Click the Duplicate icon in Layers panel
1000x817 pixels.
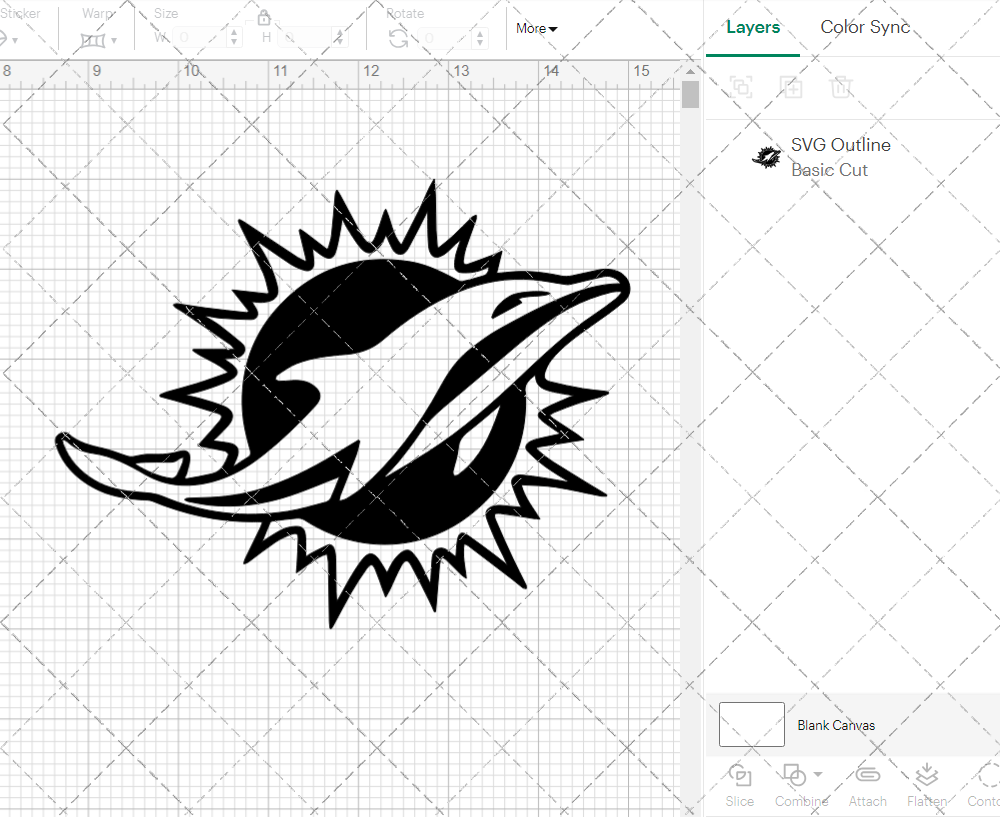tap(792, 87)
